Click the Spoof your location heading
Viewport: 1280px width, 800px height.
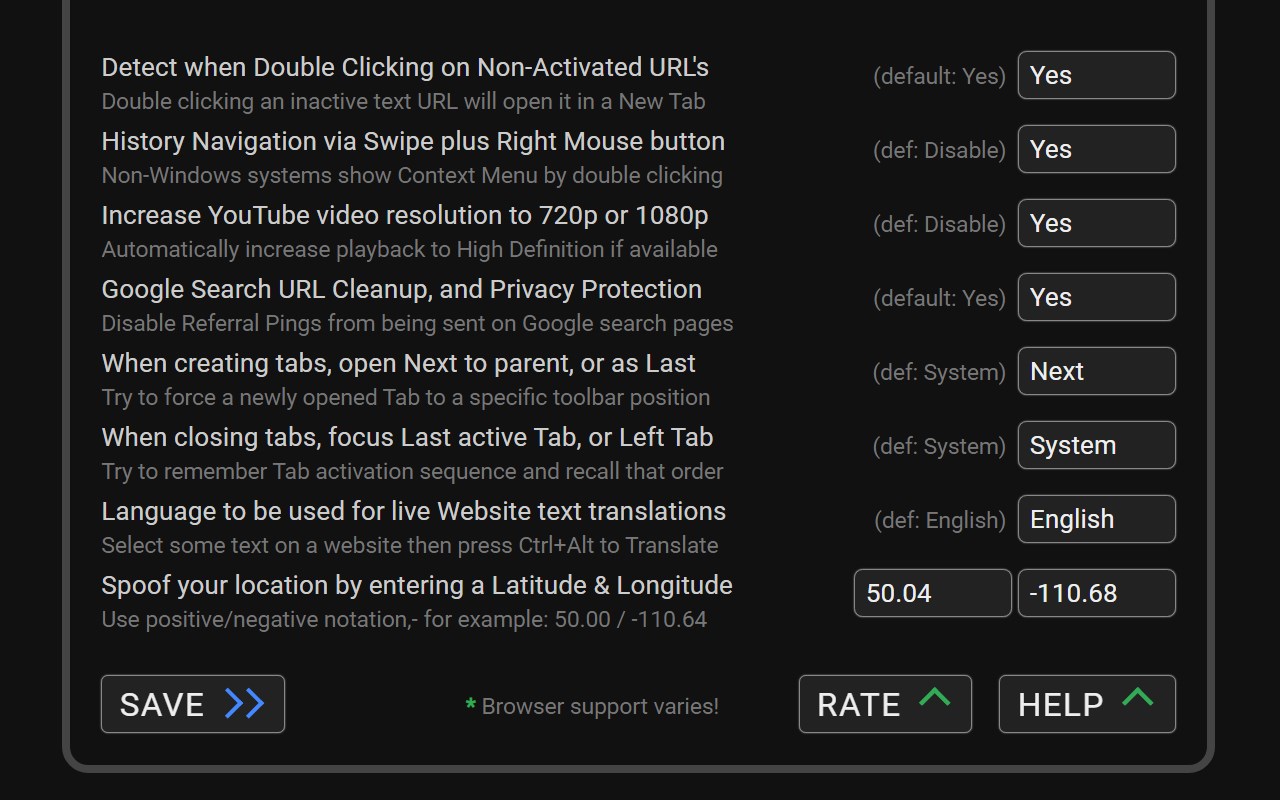point(417,585)
